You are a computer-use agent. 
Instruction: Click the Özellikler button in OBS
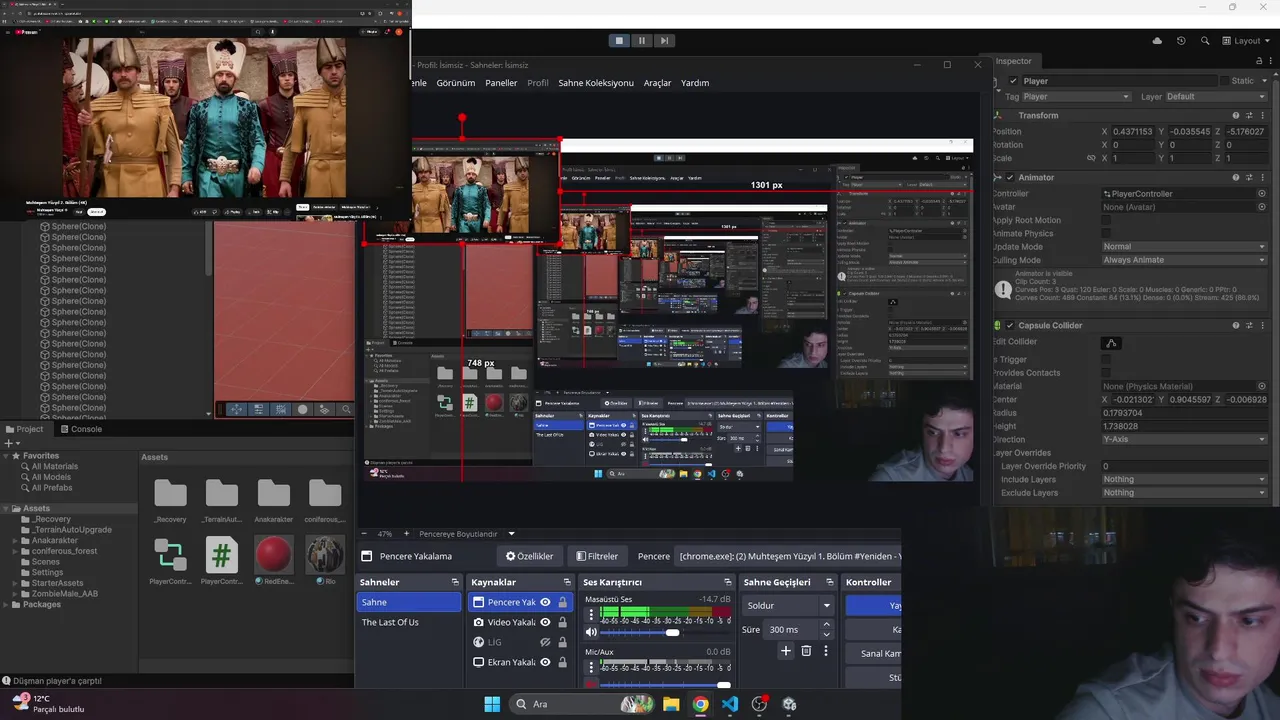(529, 556)
